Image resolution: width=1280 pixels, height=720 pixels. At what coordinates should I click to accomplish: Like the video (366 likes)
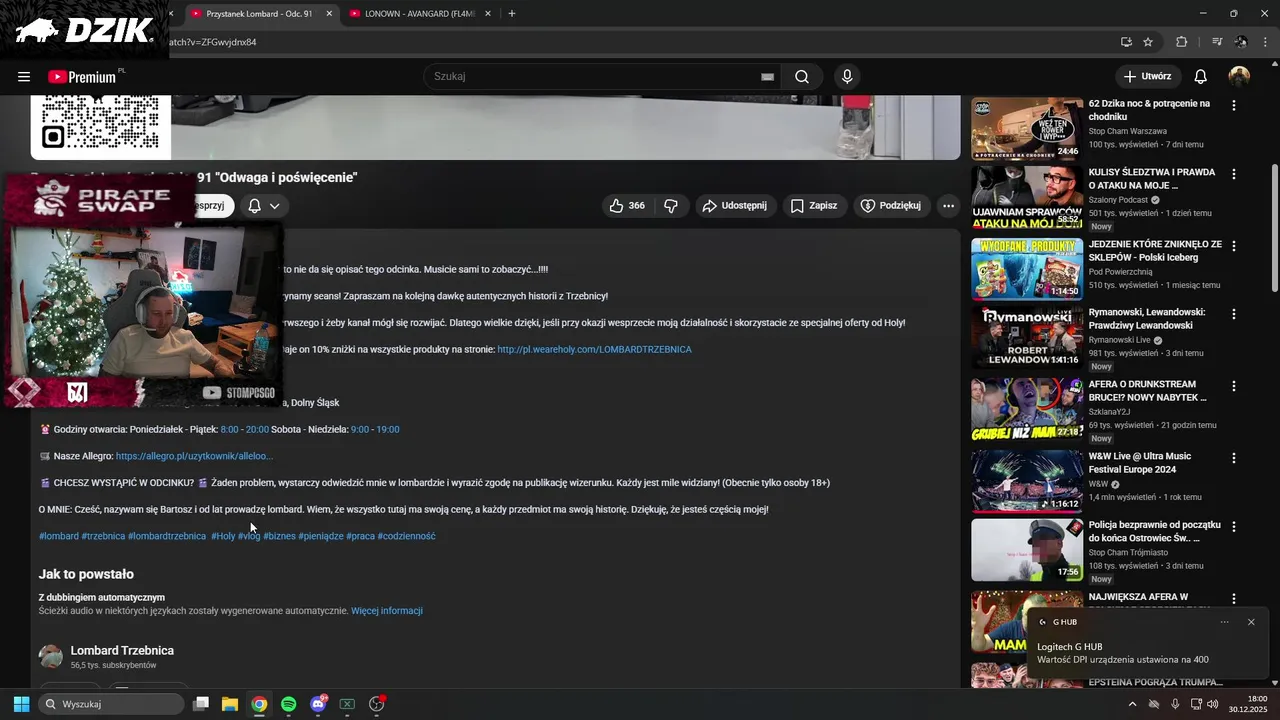627,206
